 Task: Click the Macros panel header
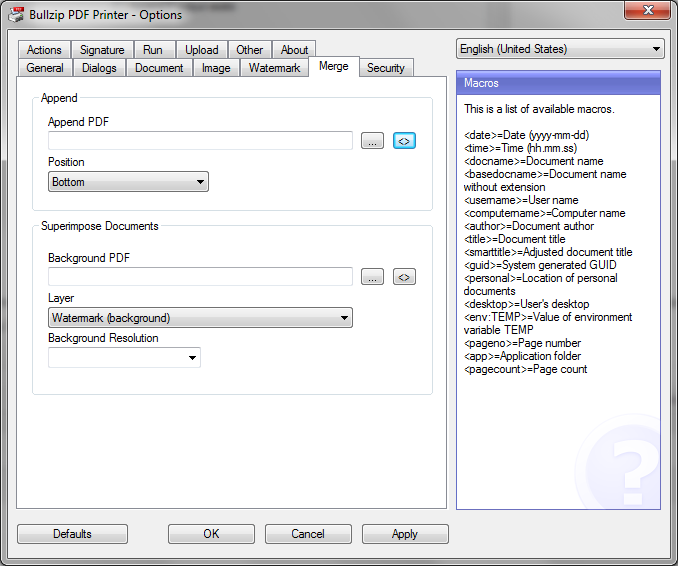(x=558, y=83)
